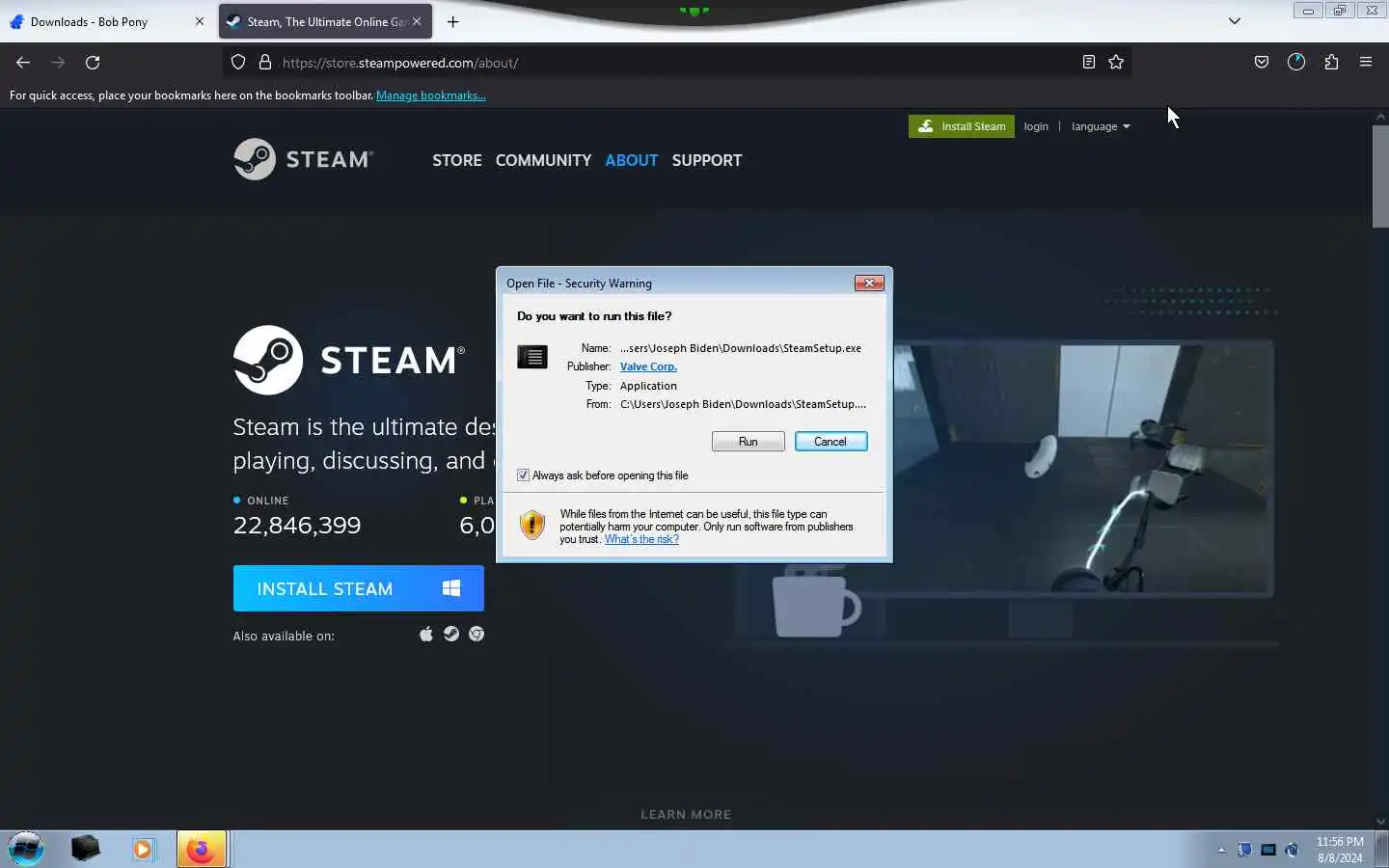Close the Downloads - Bob Pony tab
This screenshot has height=868, width=1389.
point(200,21)
